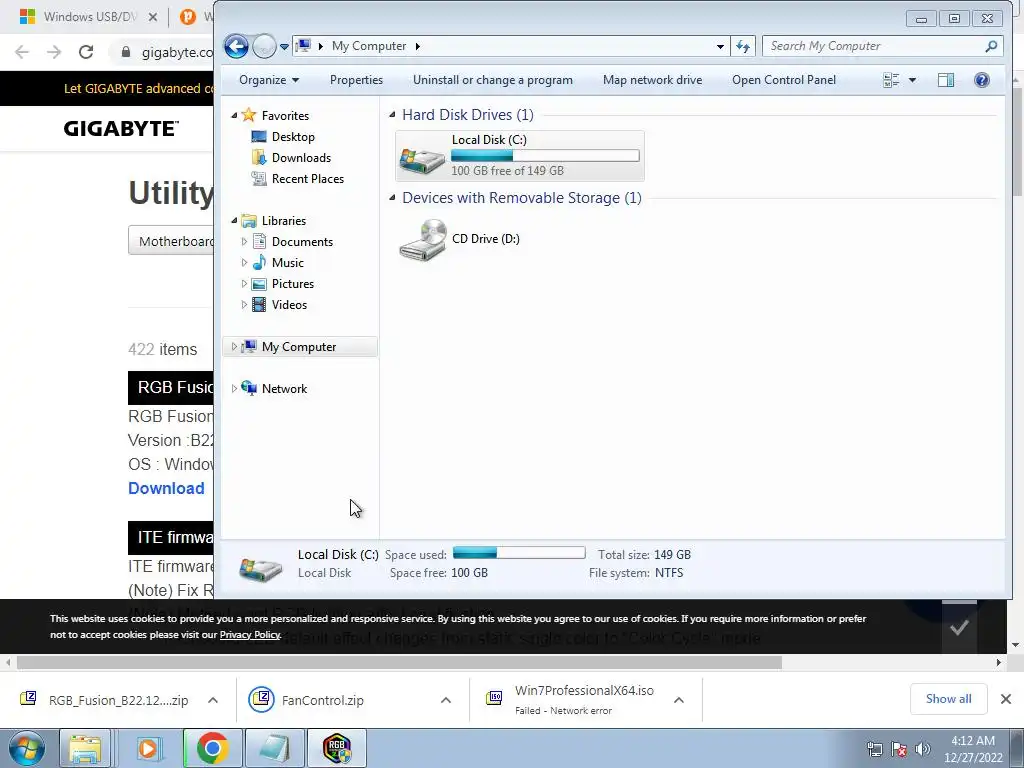
Task: Close the Chrome downloads bar
Action: tap(1006, 699)
